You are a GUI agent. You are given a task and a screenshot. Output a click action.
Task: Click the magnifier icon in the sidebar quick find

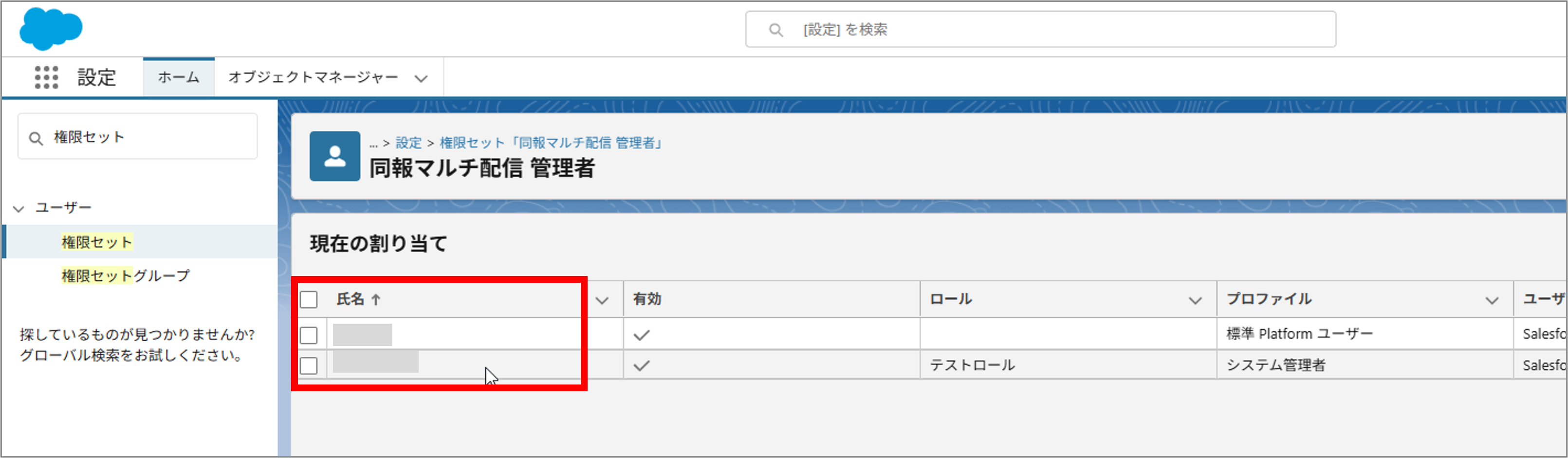coord(36,136)
